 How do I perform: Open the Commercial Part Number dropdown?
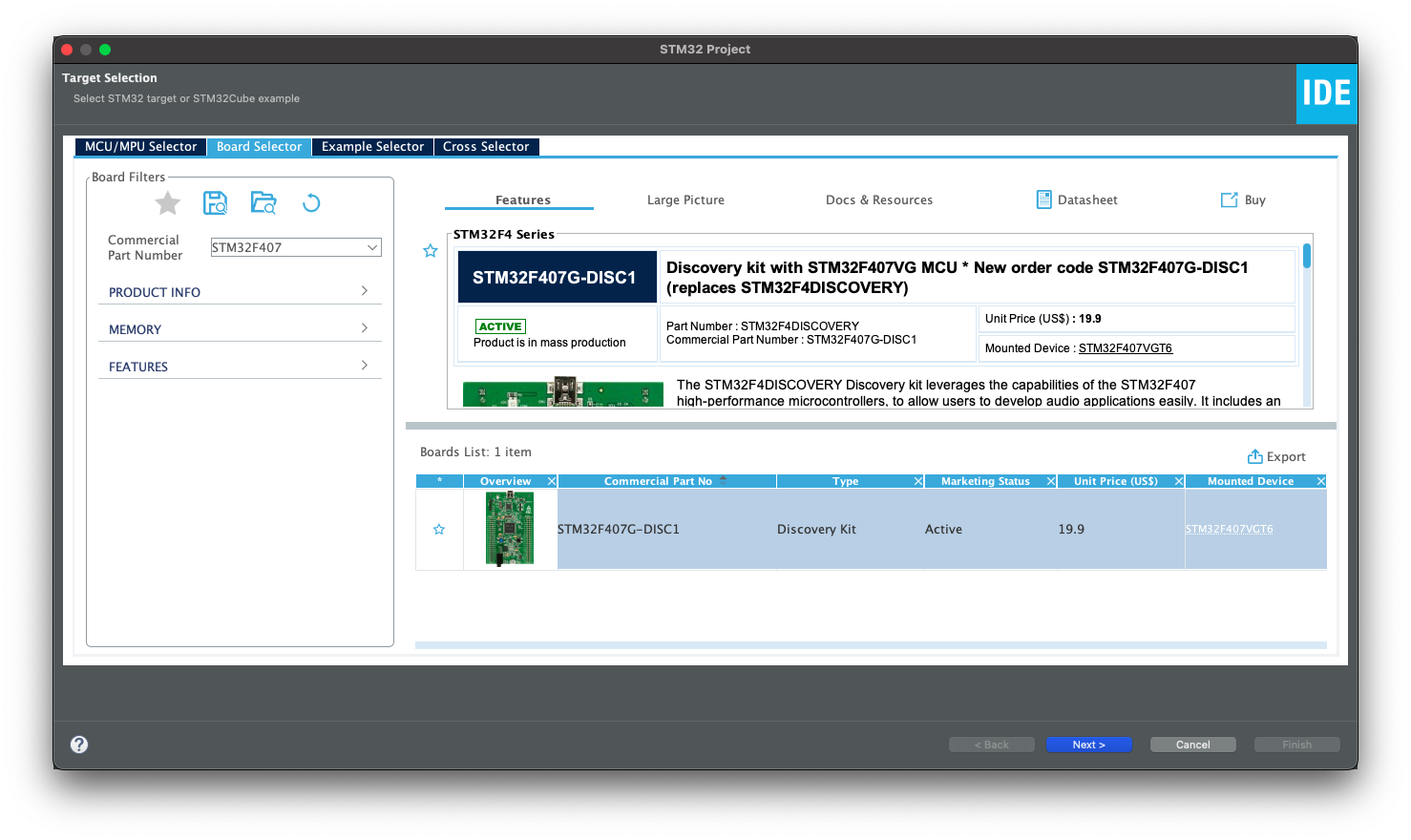tap(373, 247)
